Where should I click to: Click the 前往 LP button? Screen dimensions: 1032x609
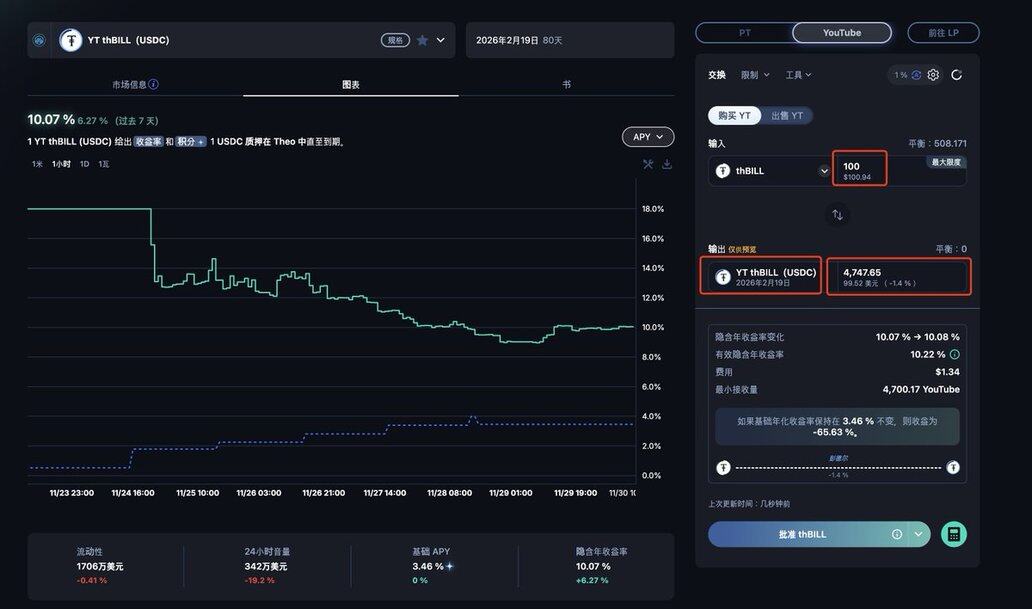pos(943,33)
